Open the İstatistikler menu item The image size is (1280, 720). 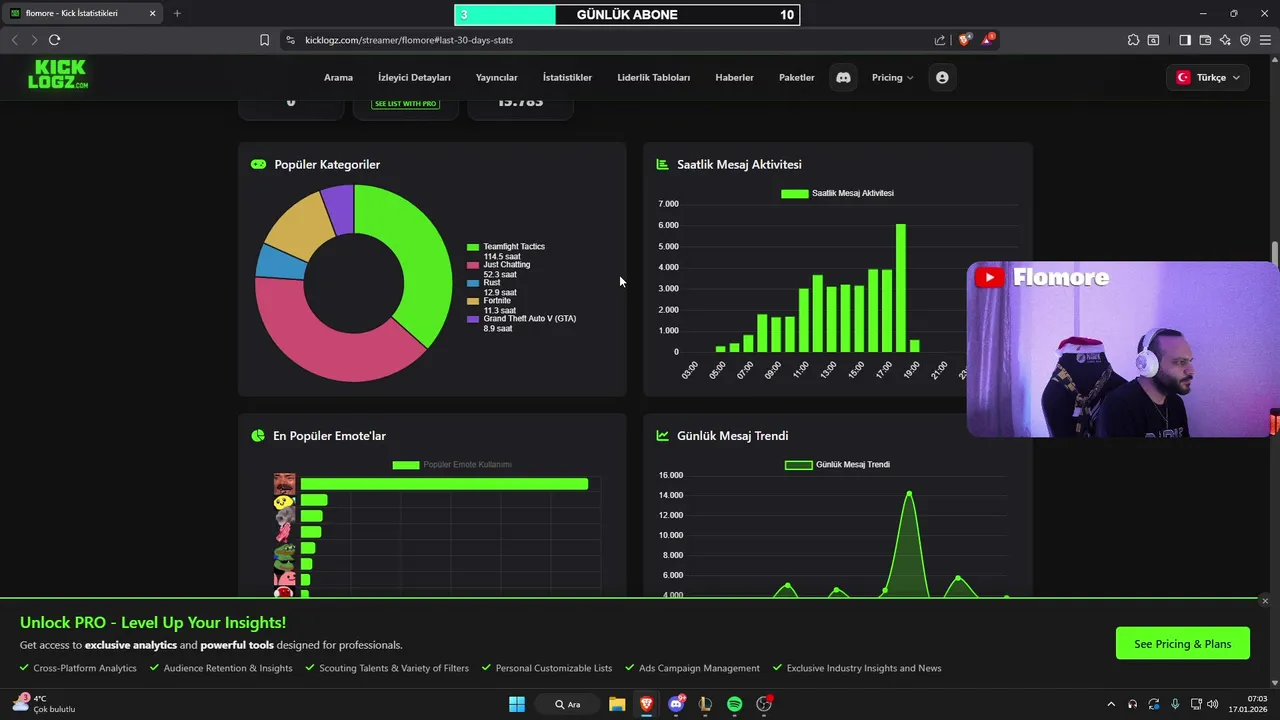pyautogui.click(x=567, y=77)
